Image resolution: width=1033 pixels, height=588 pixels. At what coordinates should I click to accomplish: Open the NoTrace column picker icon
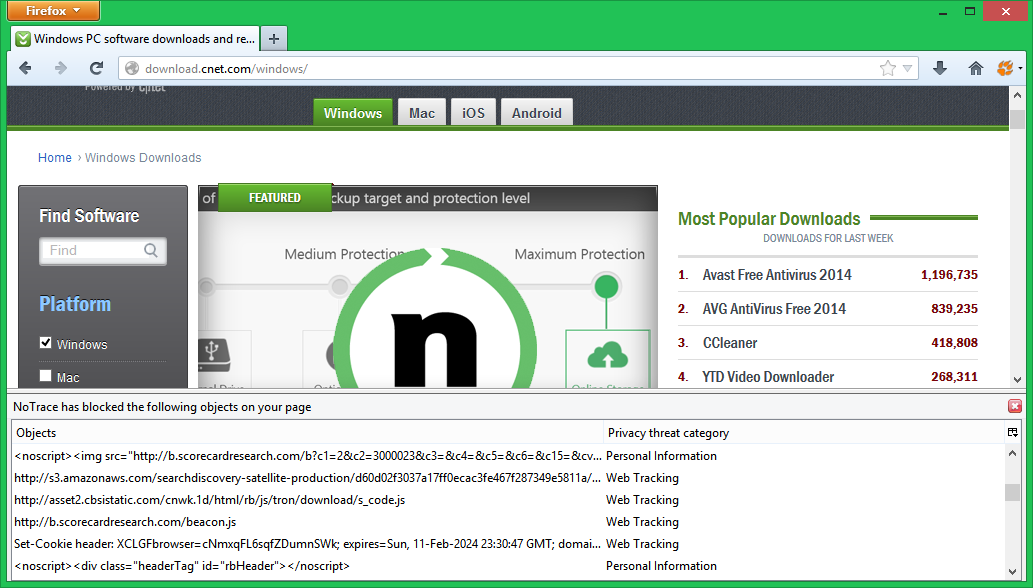(x=1013, y=433)
